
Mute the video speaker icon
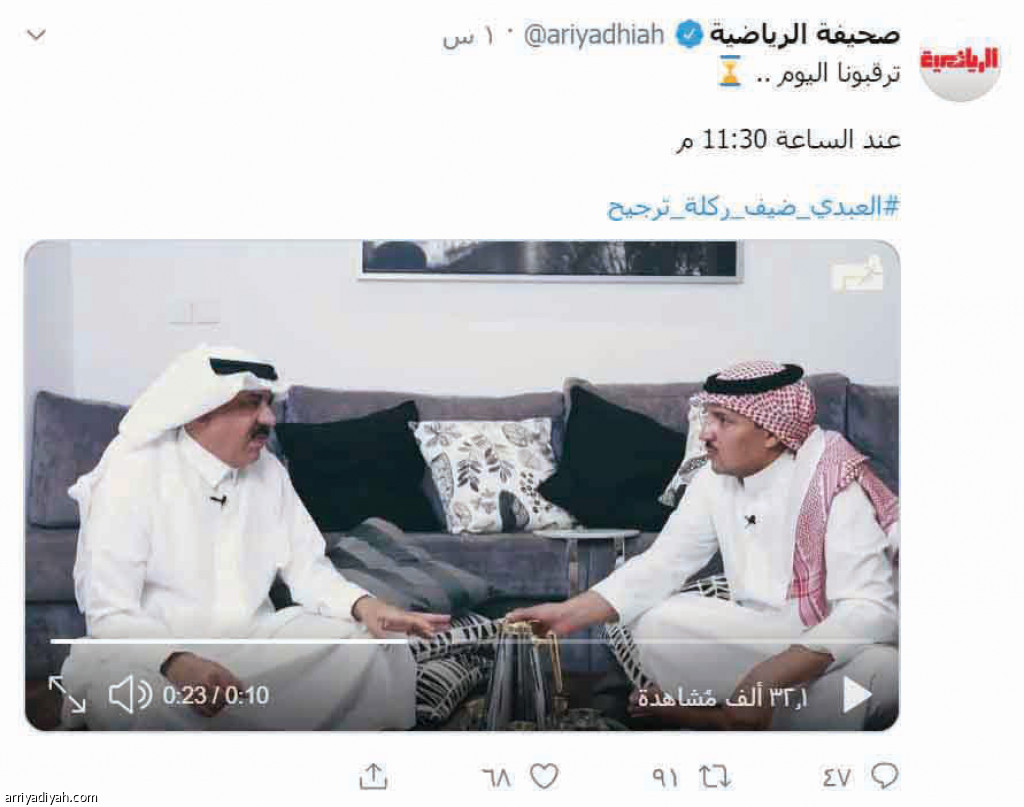(130, 694)
